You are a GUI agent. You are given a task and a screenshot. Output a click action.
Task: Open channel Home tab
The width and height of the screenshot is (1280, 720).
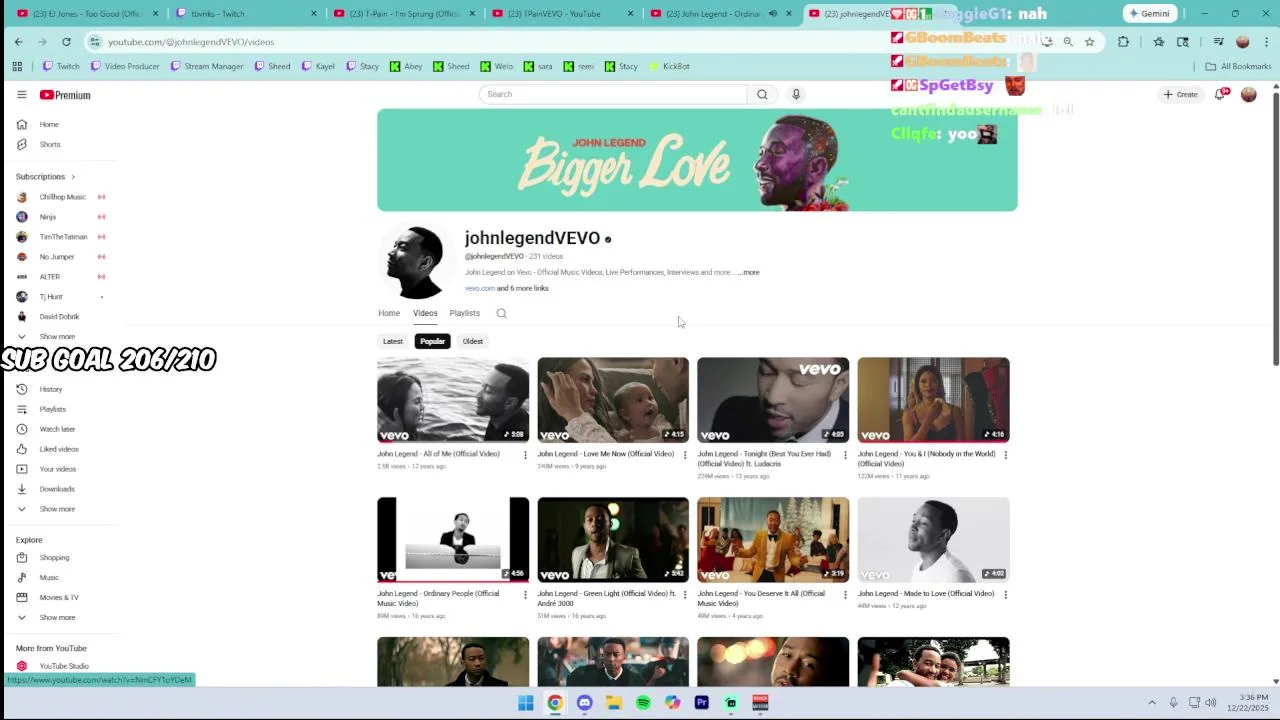[x=389, y=313]
